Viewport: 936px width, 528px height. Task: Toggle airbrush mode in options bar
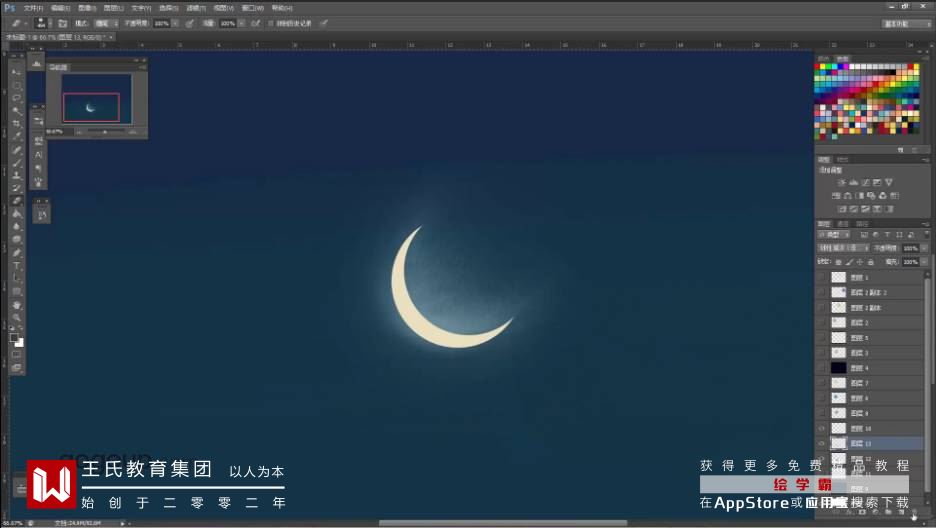click(255, 23)
